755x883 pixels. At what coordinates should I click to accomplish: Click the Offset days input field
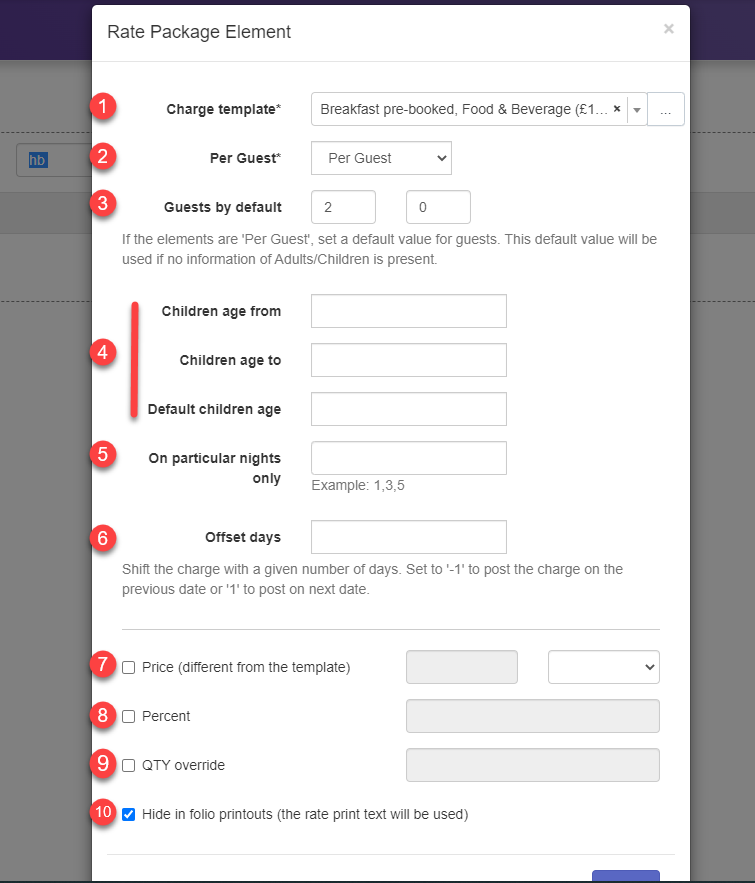pos(408,537)
